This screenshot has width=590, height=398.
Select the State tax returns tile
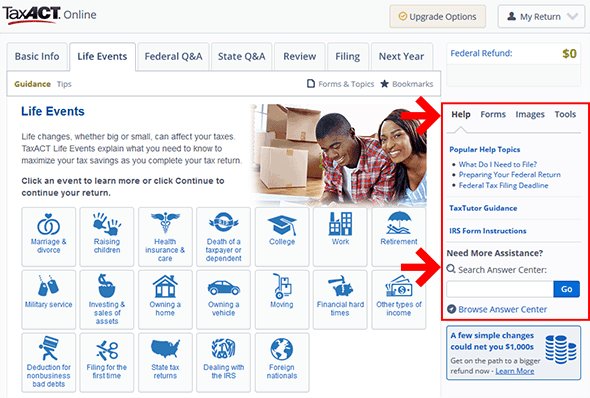coord(165,362)
